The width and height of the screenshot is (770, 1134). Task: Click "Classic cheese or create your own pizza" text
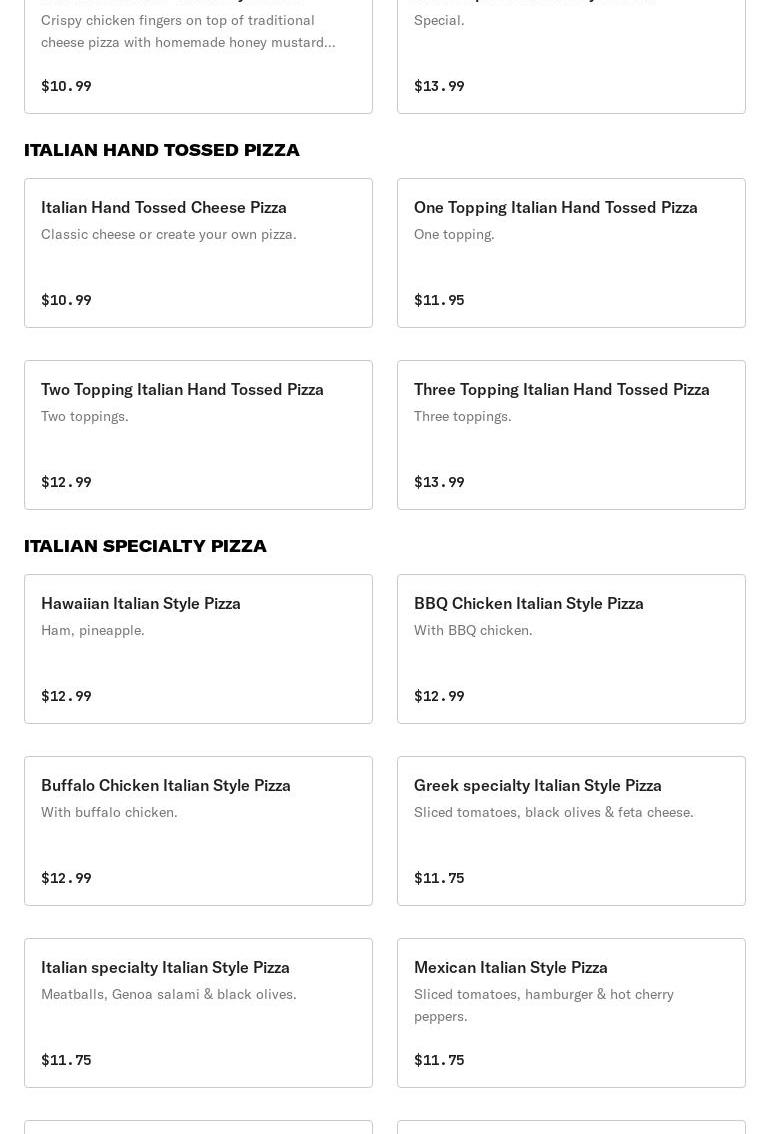click(169, 234)
